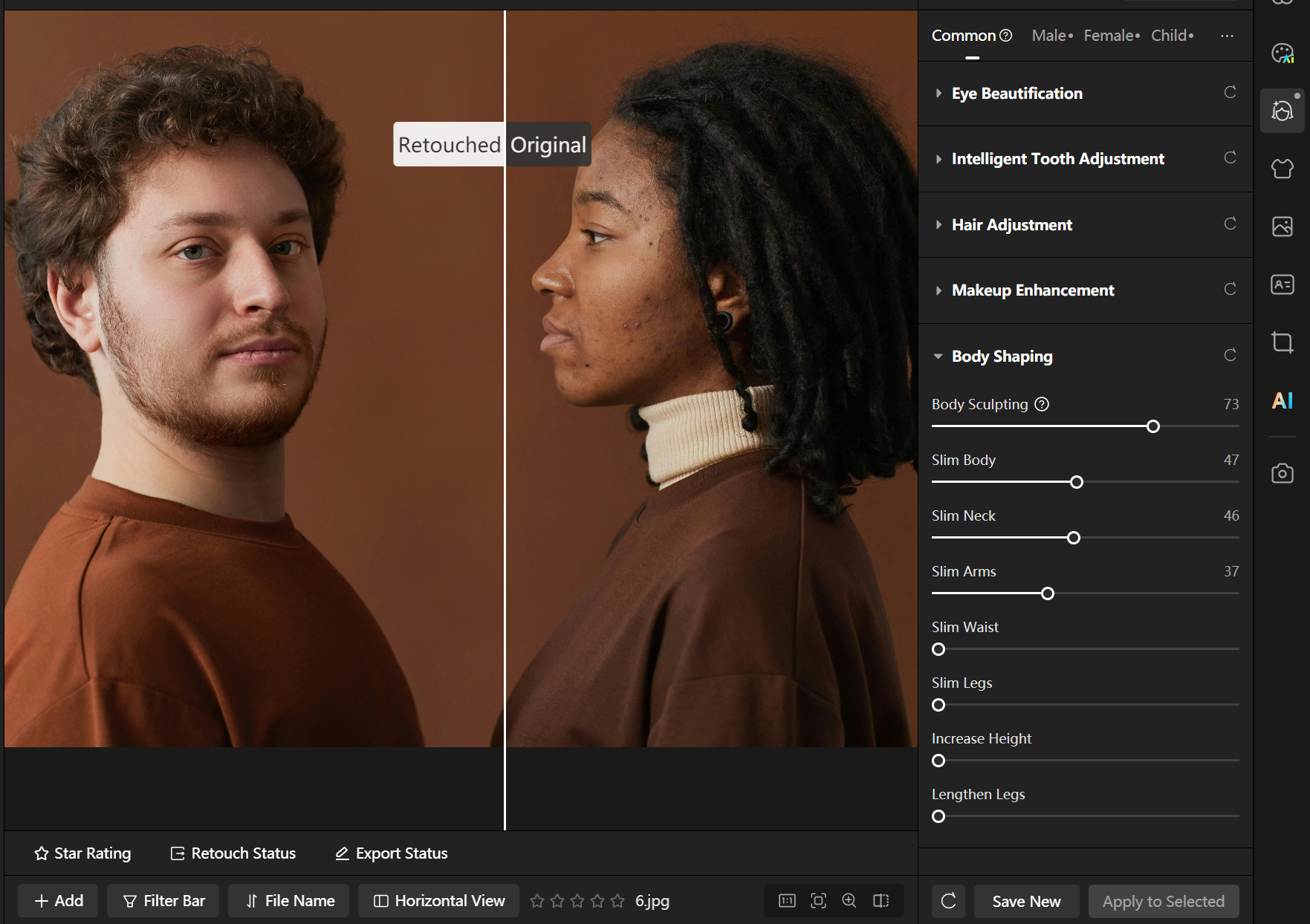The width and height of the screenshot is (1310, 924).
Task: Collapse the Body Shaping section
Action: click(x=1002, y=357)
